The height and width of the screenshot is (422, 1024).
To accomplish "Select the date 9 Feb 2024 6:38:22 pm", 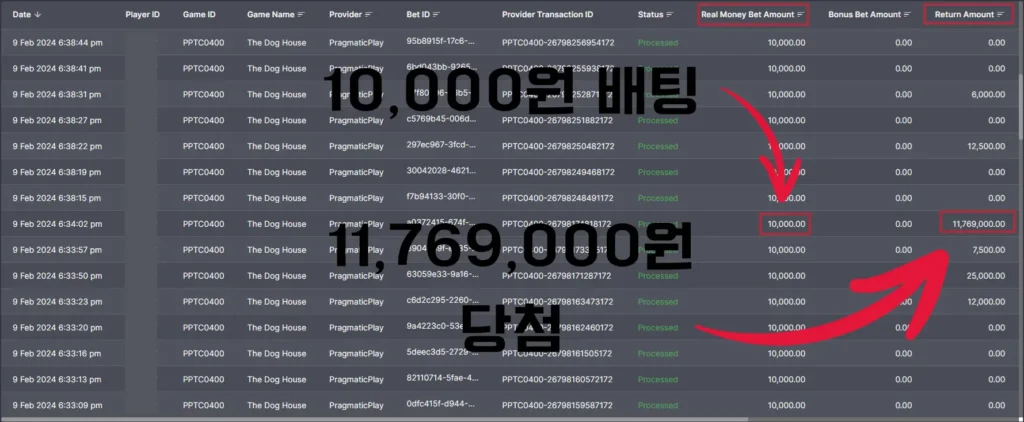I will (57, 146).
